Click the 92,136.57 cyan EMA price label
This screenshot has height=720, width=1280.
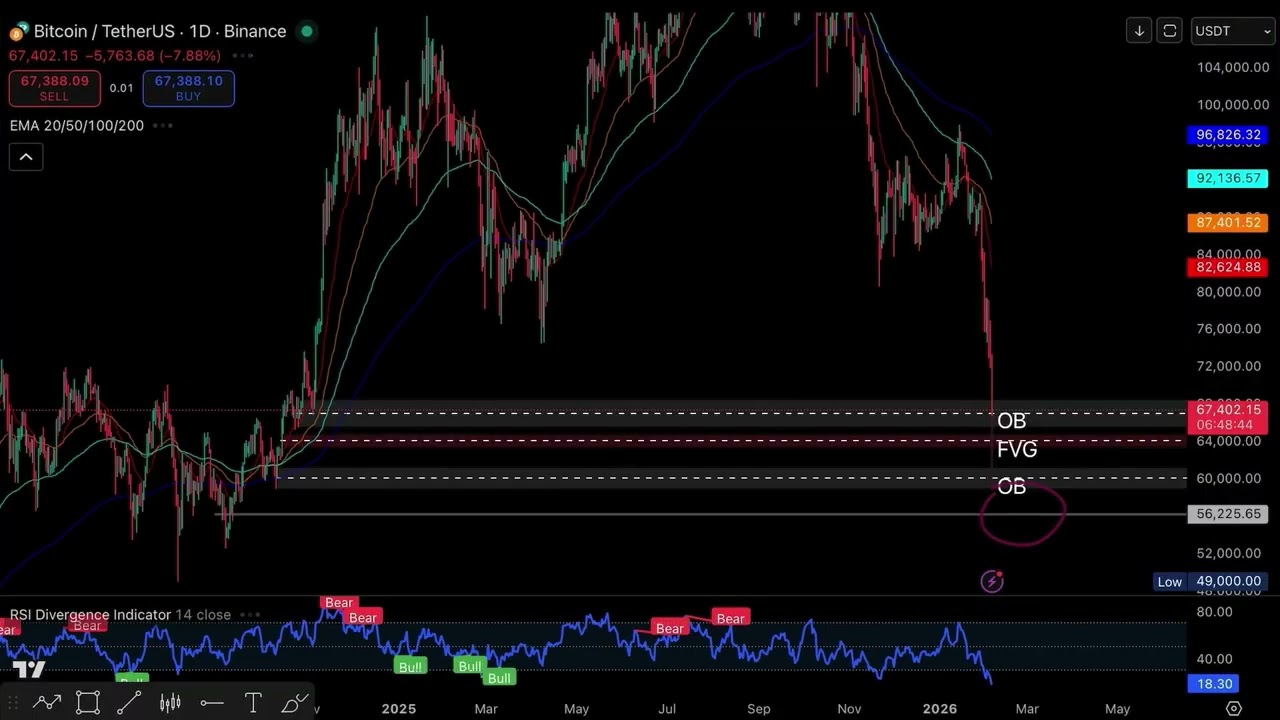[x=1227, y=179]
